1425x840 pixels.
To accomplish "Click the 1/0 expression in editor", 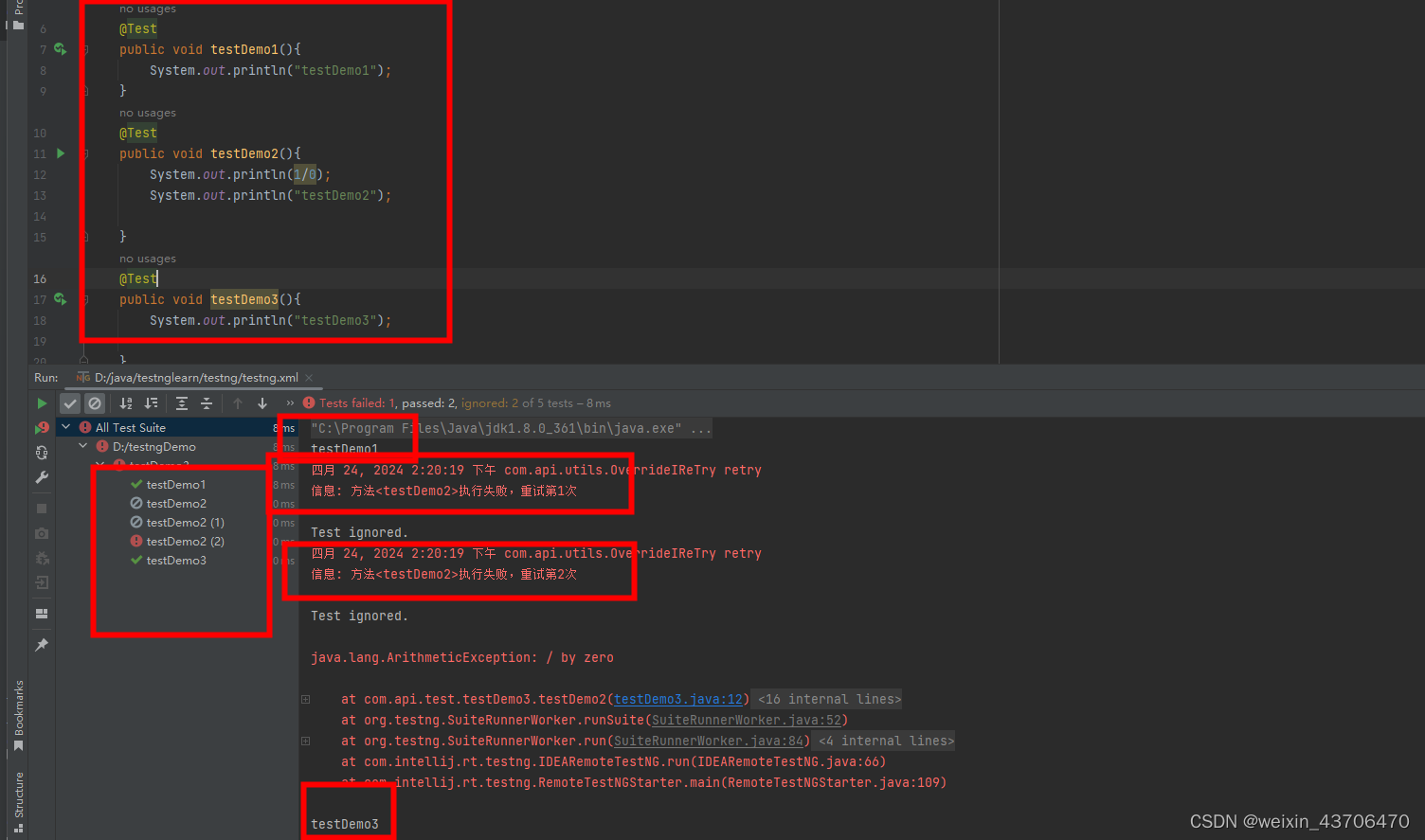I will coord(305,174).
